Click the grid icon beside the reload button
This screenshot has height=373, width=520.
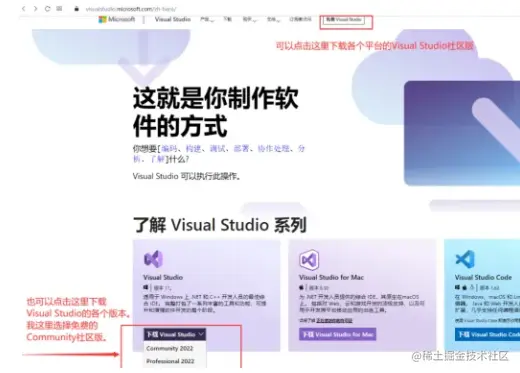click(x=59, y=9)
